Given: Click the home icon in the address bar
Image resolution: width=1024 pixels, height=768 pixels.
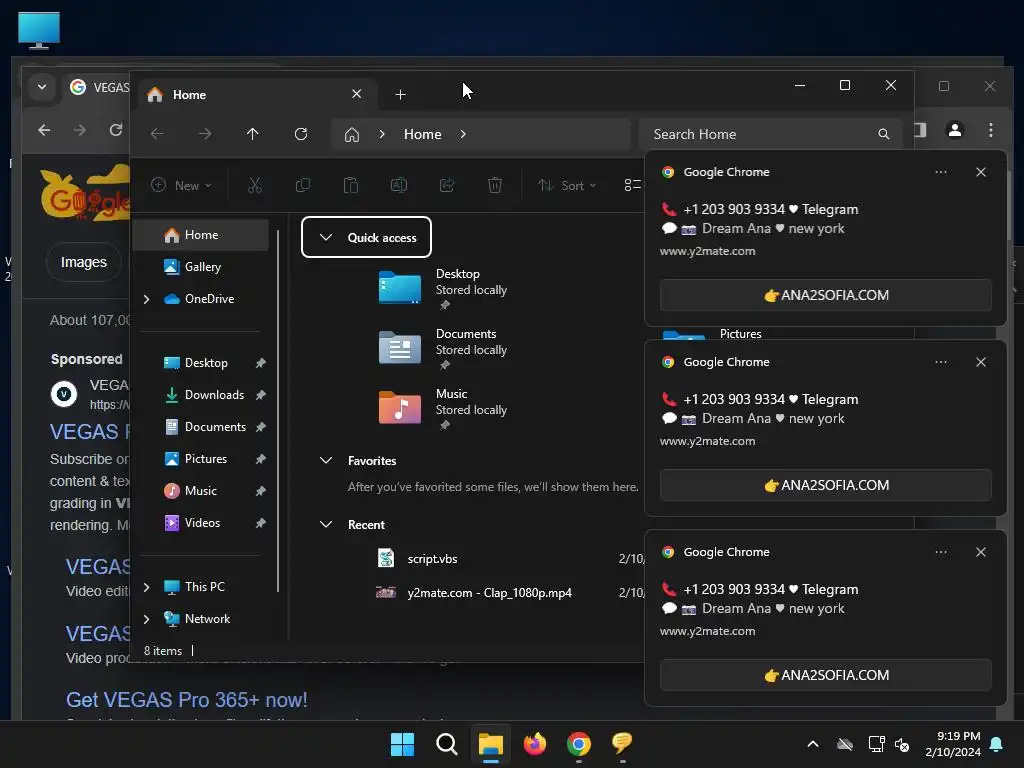Looking at the screenshot, I should [352, 135].
